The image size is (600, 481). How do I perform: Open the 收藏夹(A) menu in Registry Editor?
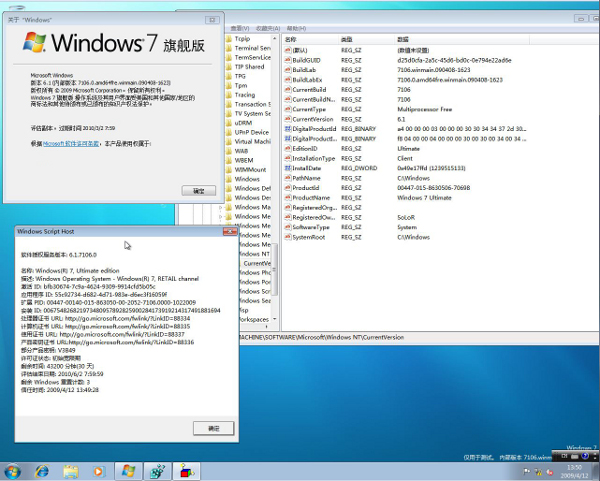[268, 28]
